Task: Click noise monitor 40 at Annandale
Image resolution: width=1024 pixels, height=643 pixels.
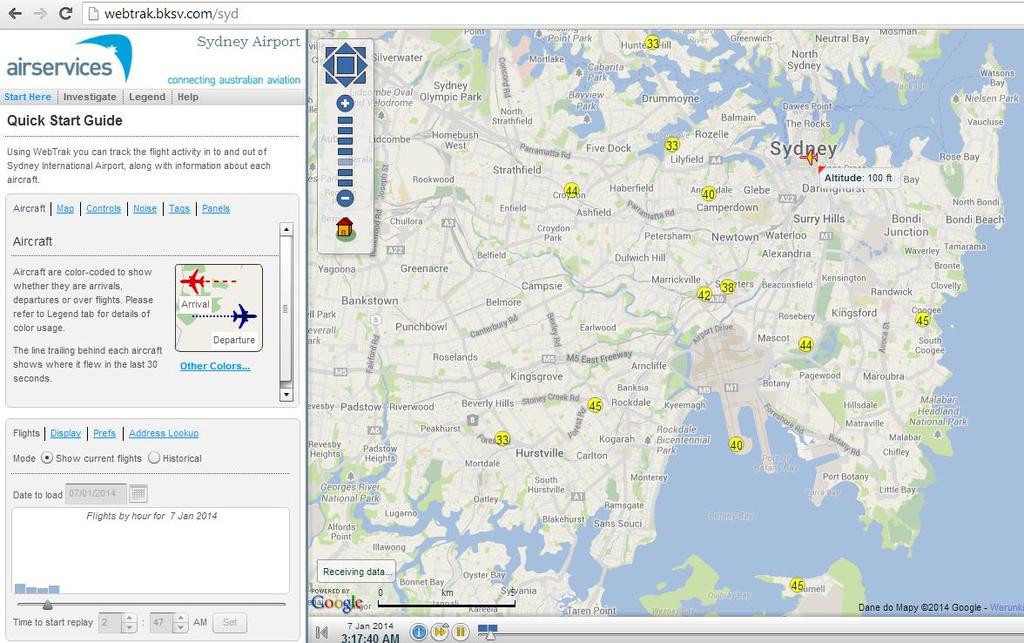Action: click(x=709, y=194)
